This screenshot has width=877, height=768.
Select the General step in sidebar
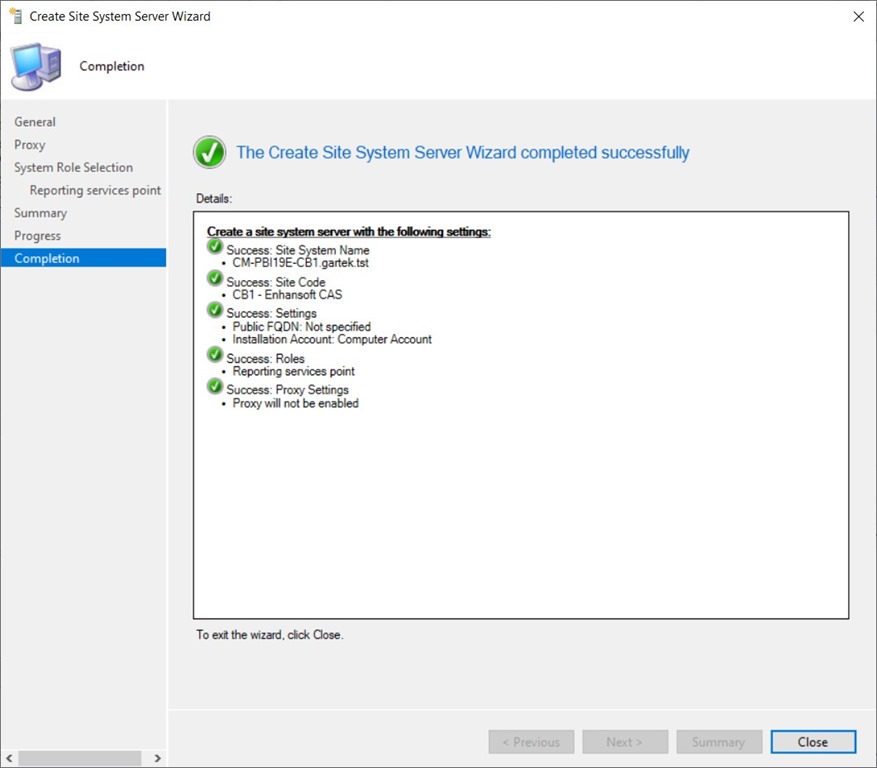coord(35,122)
